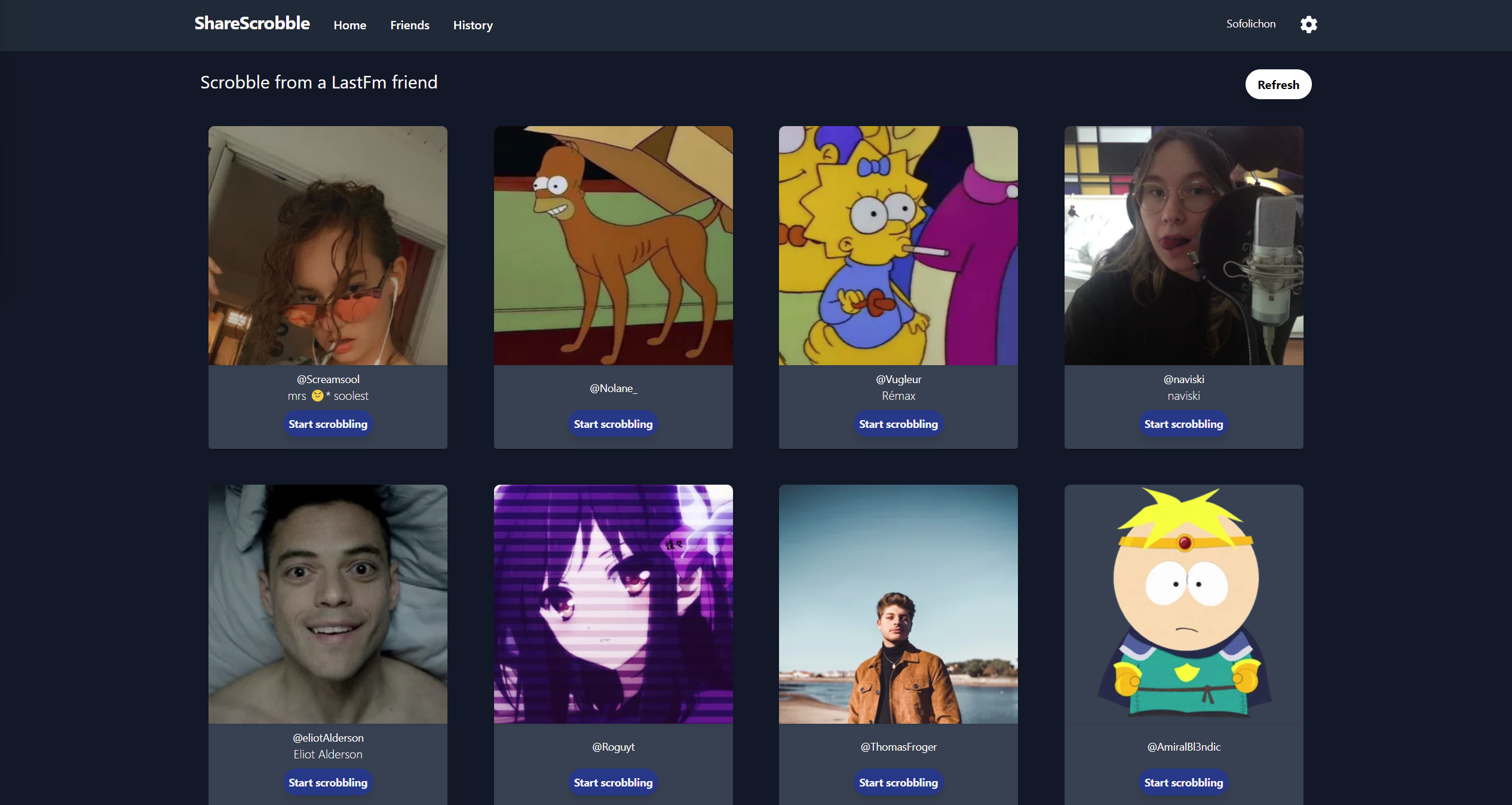Start scrobbling from @naviski
Screen dimensions: 1512x805
pyautogui.click(x=1183, y=424)
